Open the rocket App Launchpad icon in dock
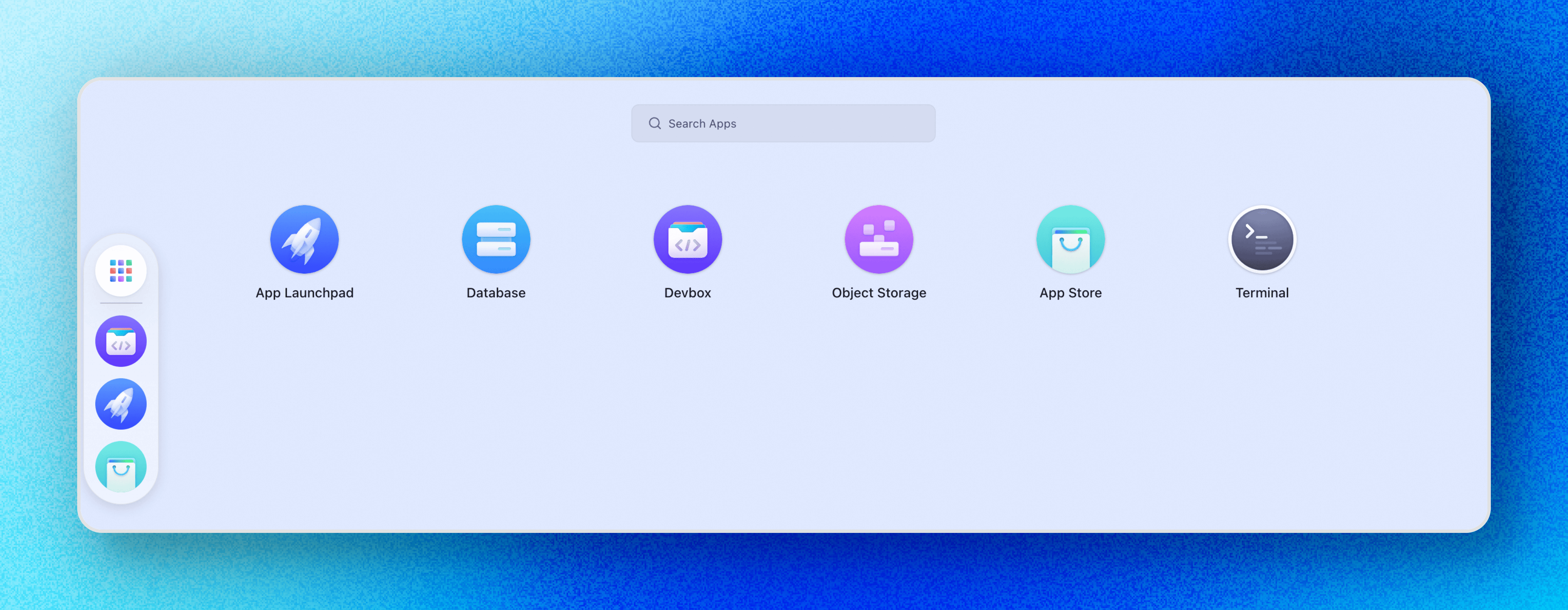Viewport: 1568px width, 610px height. (x=121, y=404)
